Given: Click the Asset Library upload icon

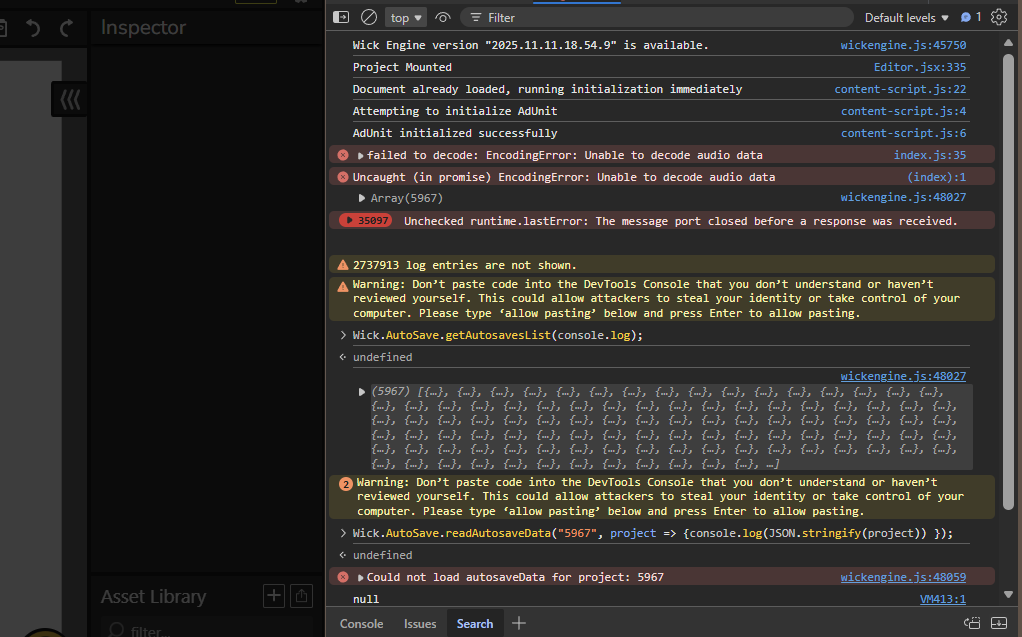Looking at the screenshot, I should [x=302, y=596].
